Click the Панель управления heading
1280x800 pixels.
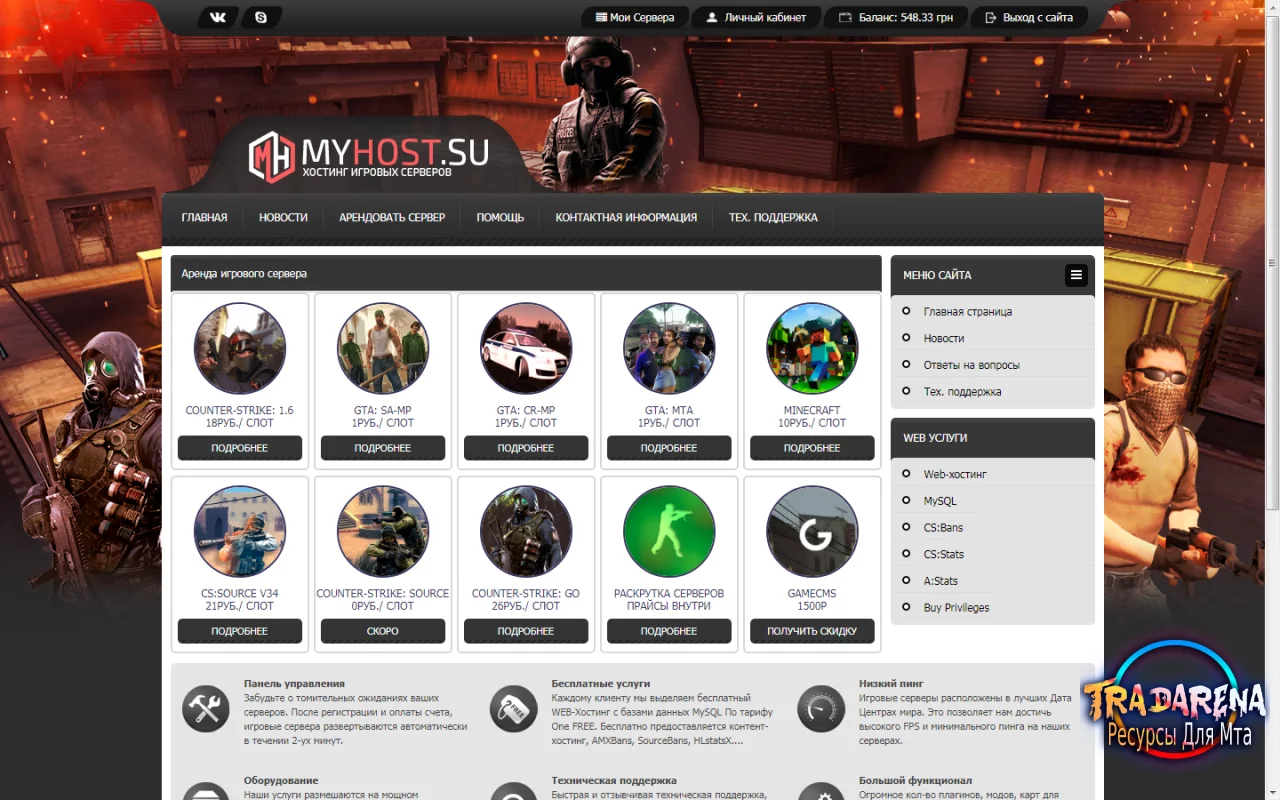294,684
